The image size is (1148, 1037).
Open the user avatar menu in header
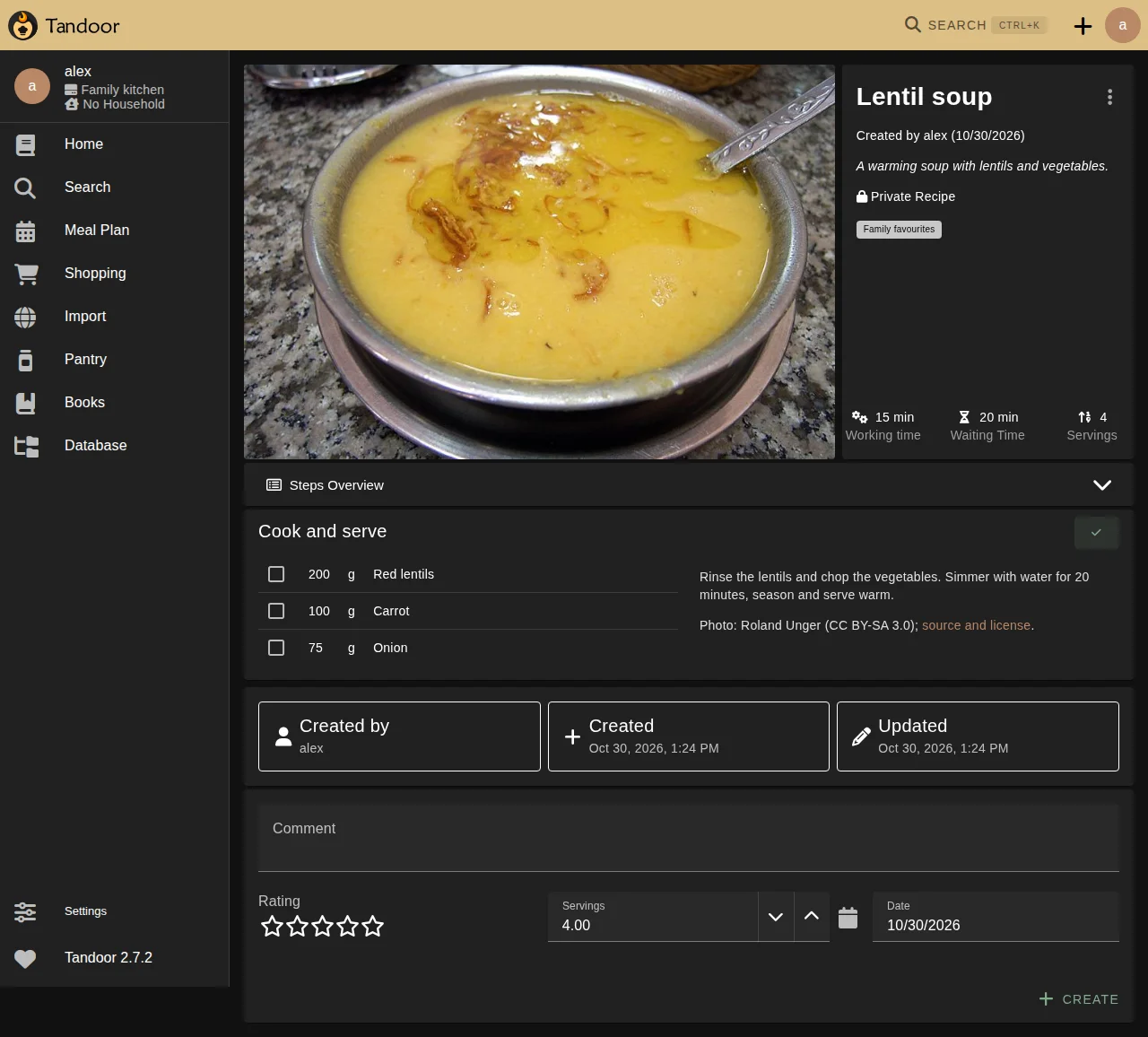click(1123, 25)
